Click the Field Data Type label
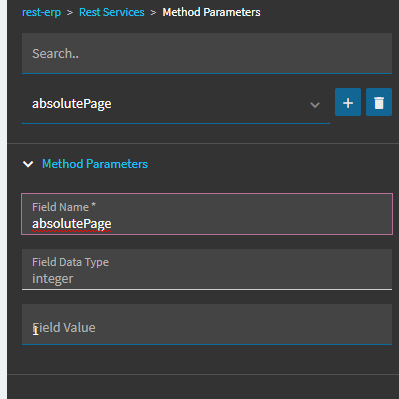 [70, 262]
